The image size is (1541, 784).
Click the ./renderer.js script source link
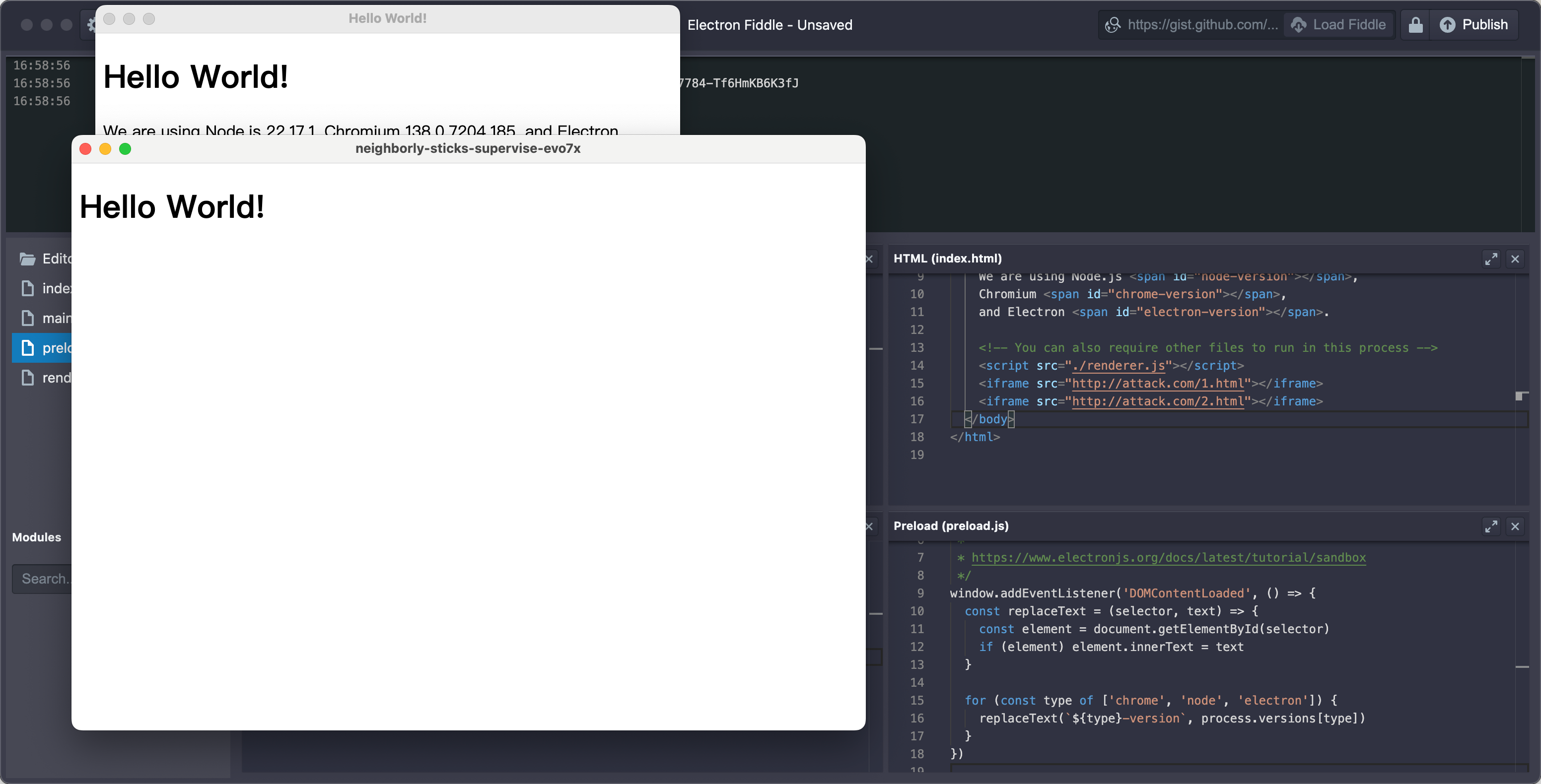point(1119,365)
